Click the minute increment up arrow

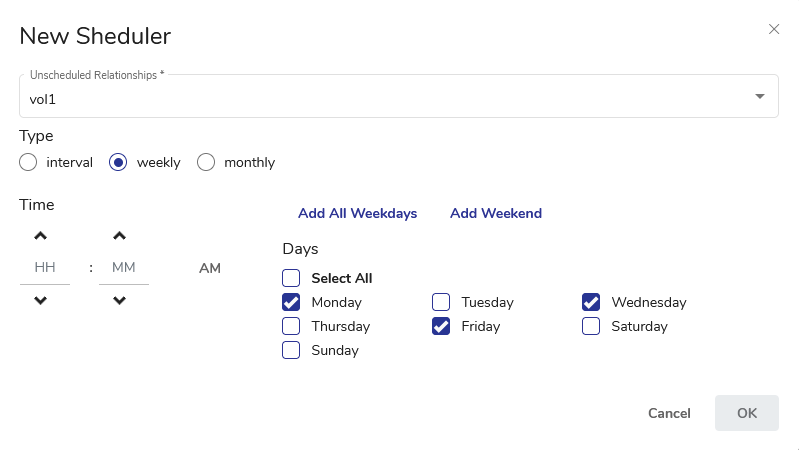pyautogui.click(x=119, y=237)
